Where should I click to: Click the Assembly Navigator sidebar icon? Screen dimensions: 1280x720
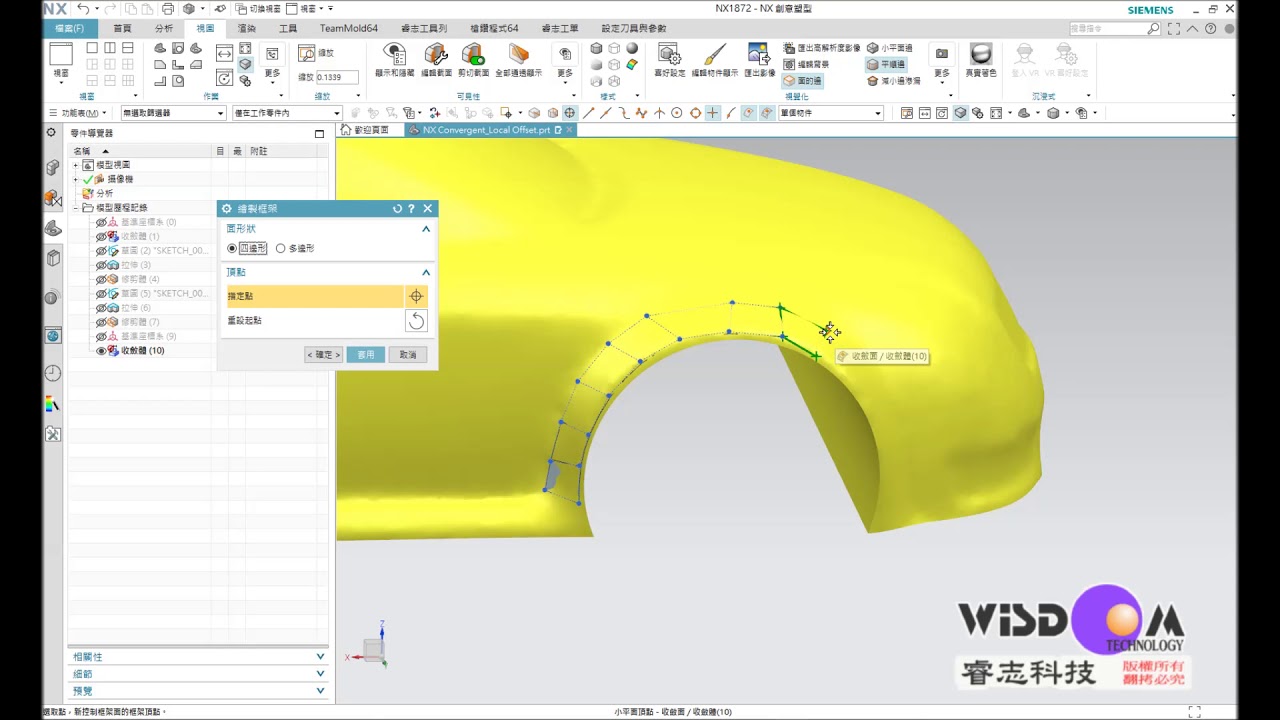click(52, 168)
